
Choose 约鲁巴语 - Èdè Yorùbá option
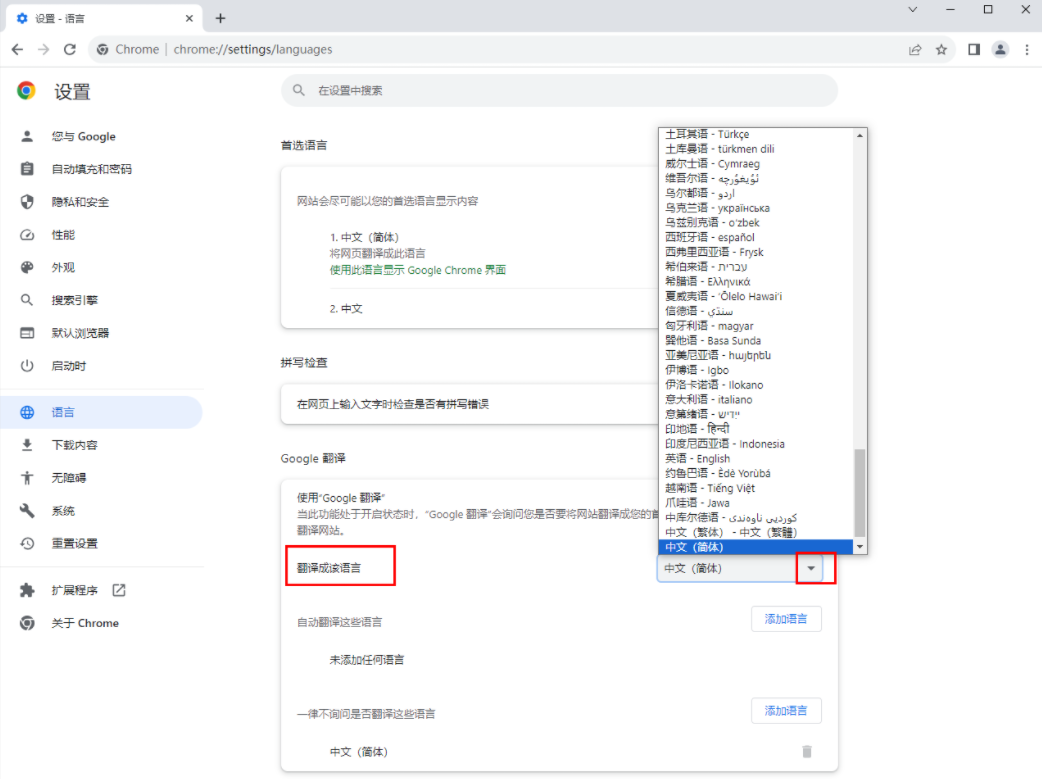[756, 473]
